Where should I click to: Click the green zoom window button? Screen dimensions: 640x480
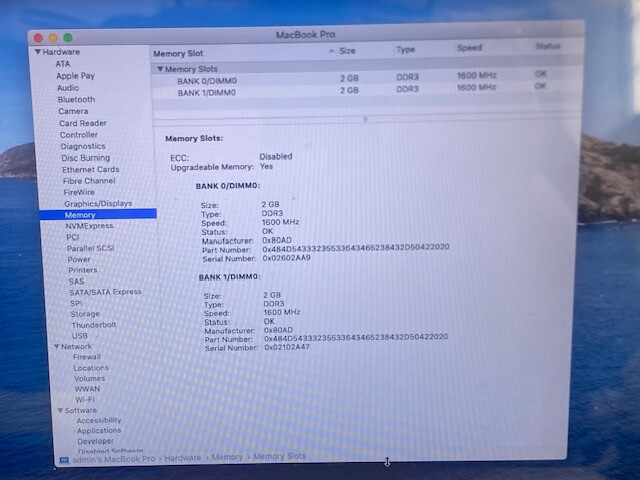(68, 38)
